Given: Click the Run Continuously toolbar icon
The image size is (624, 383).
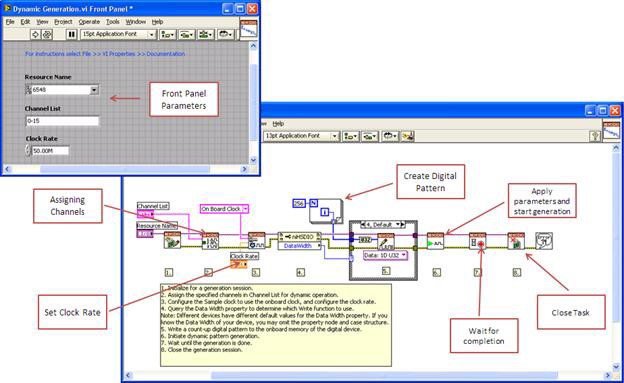Looking at the screenshot, I should click(47, 35).
